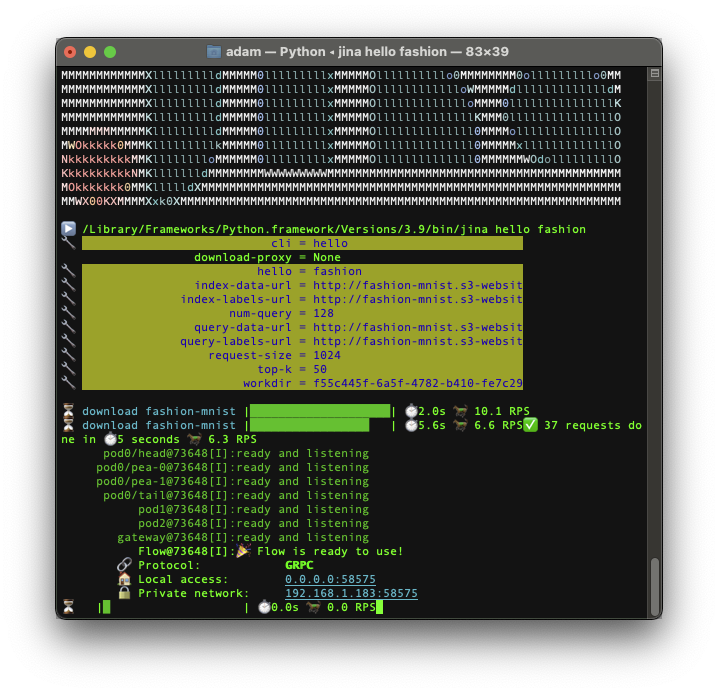Click the vertical scrollbar thumb of the terminal
This screenshot has height=693, width=718.
[655, 587]
